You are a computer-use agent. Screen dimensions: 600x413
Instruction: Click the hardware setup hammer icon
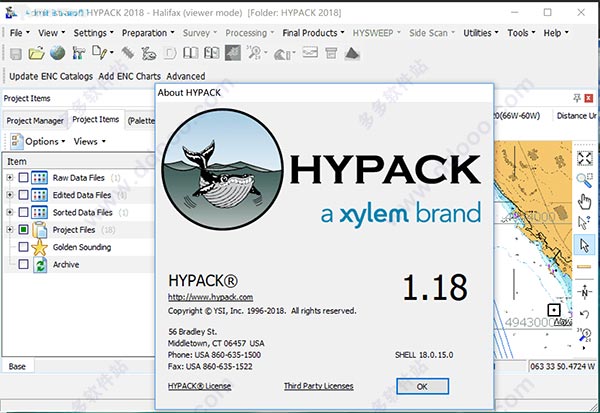(x=78, y=53)
